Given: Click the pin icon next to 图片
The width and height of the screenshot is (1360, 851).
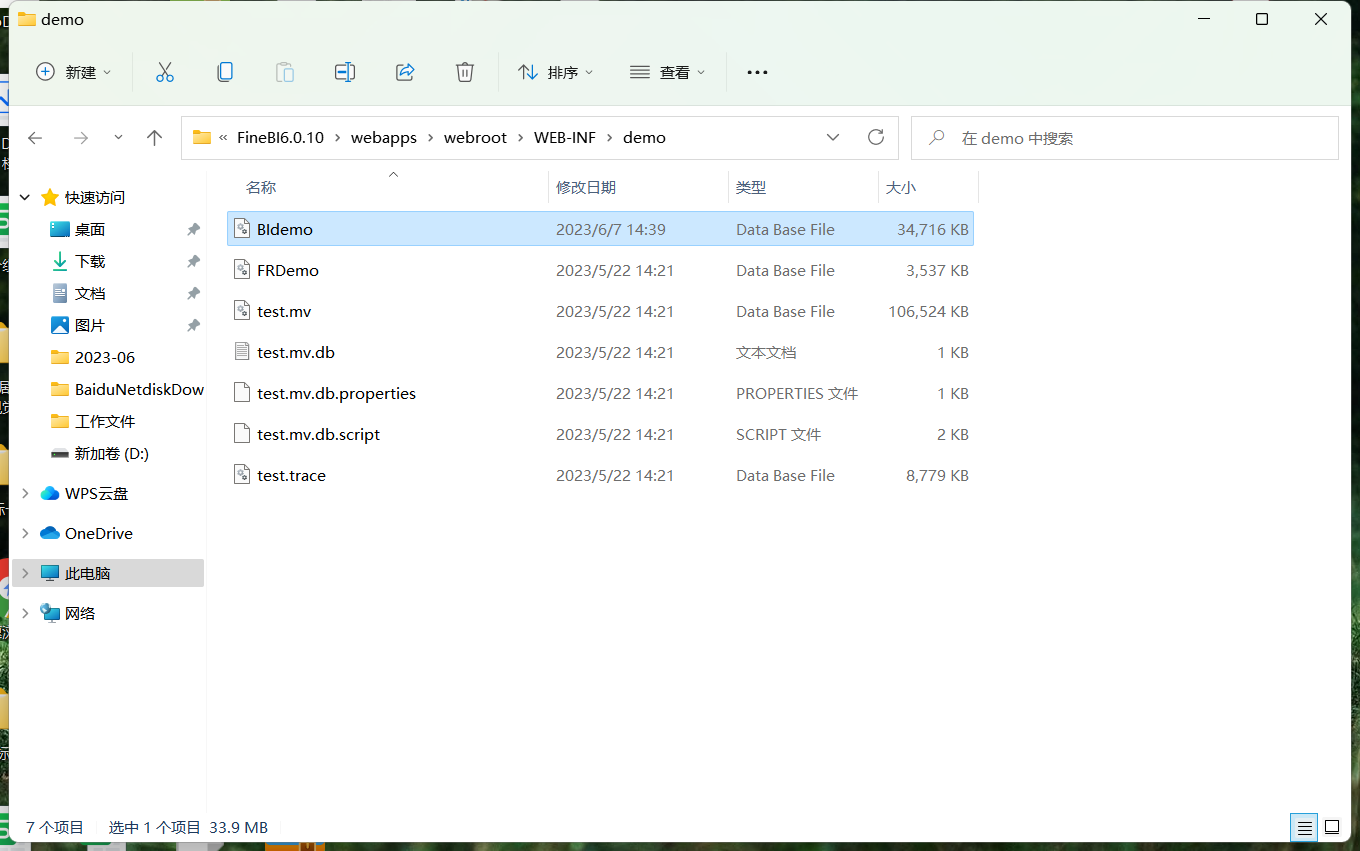Looking at the screenshot, I should coord(193,325).
